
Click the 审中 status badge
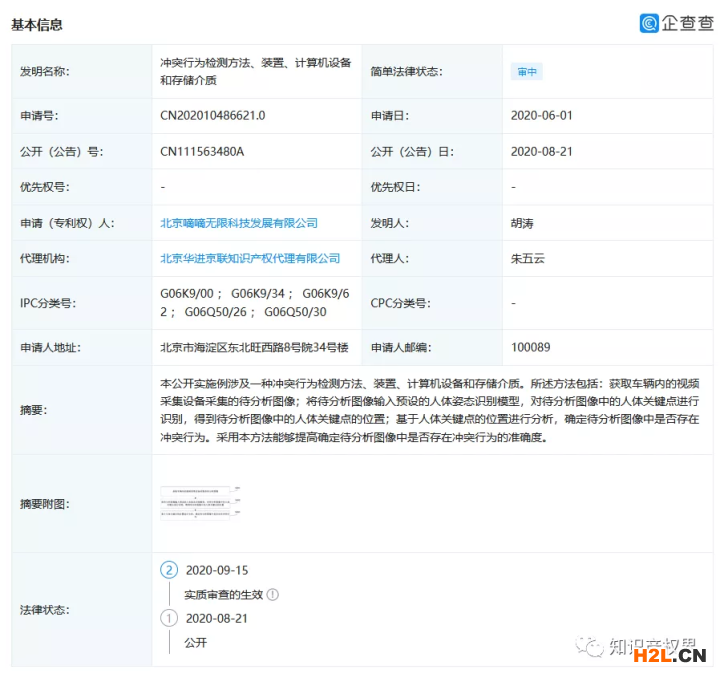click(x=526, y=72)
